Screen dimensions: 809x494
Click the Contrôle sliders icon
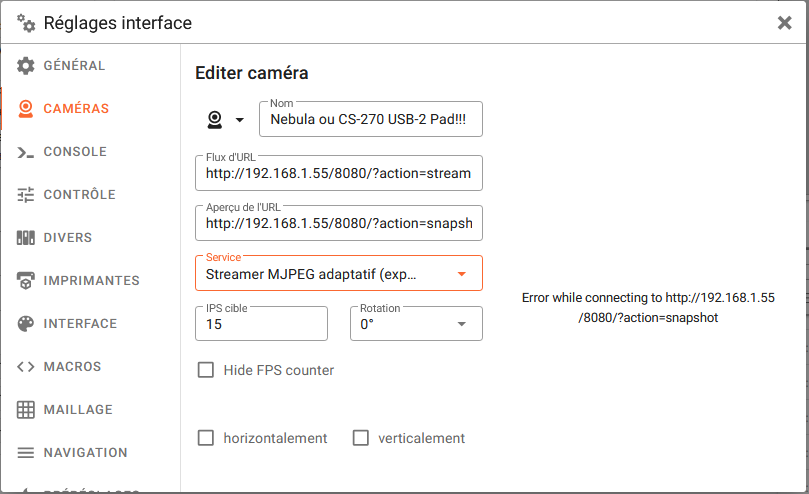(x=26, y=195)
